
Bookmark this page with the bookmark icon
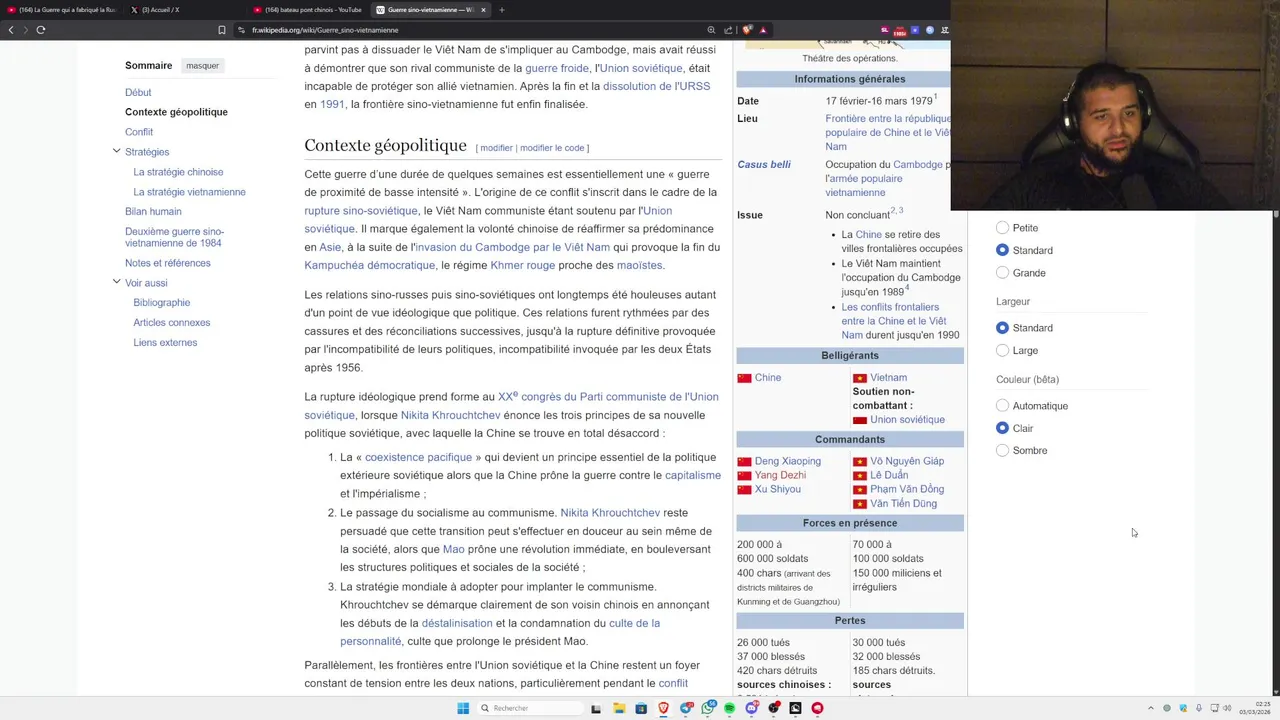click(222, 30)
